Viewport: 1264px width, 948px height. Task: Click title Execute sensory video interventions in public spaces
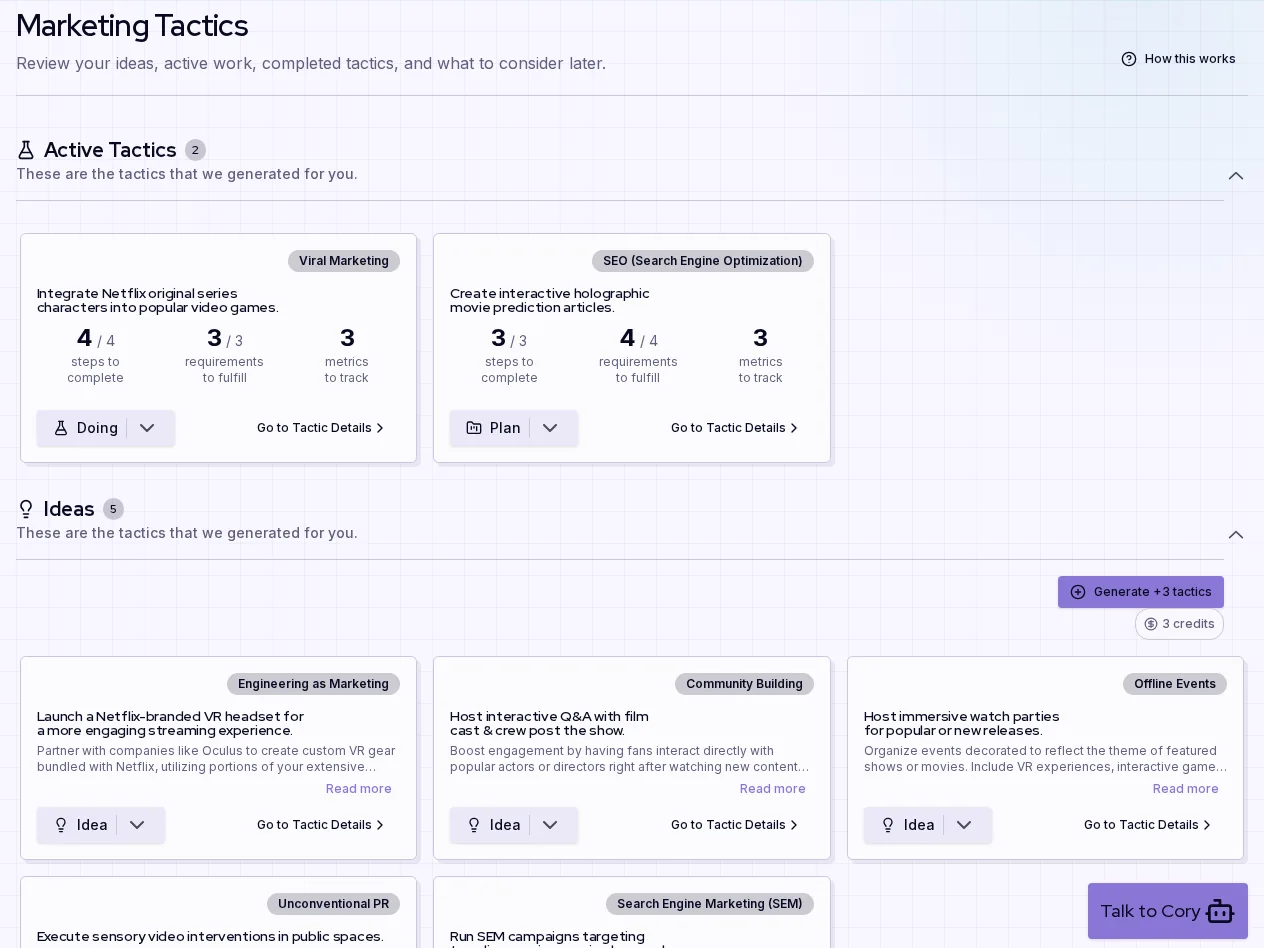pyautogui.click(x=210, y=936)
